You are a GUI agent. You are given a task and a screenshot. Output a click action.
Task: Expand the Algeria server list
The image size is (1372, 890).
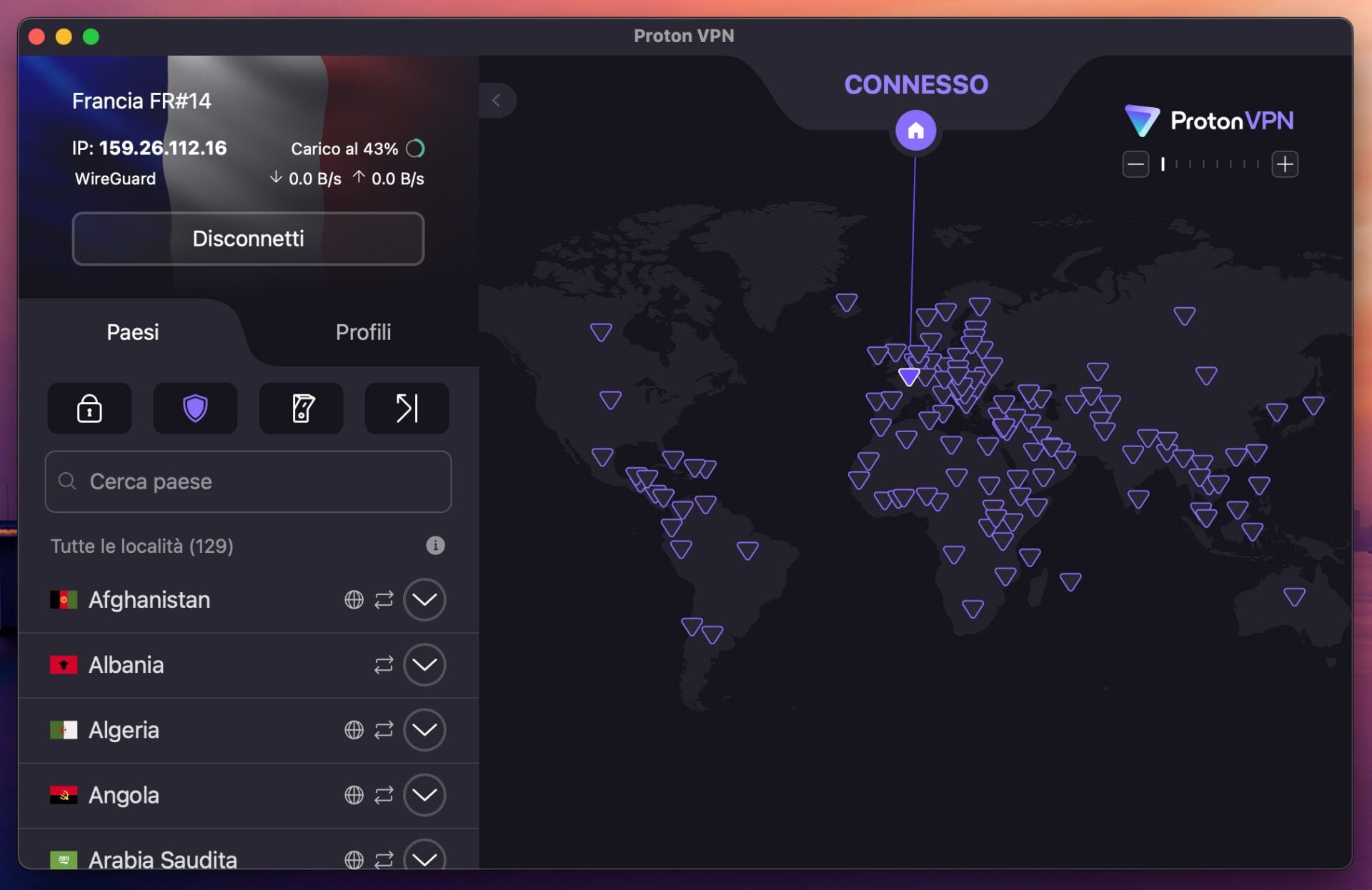[x=424, y=730]
